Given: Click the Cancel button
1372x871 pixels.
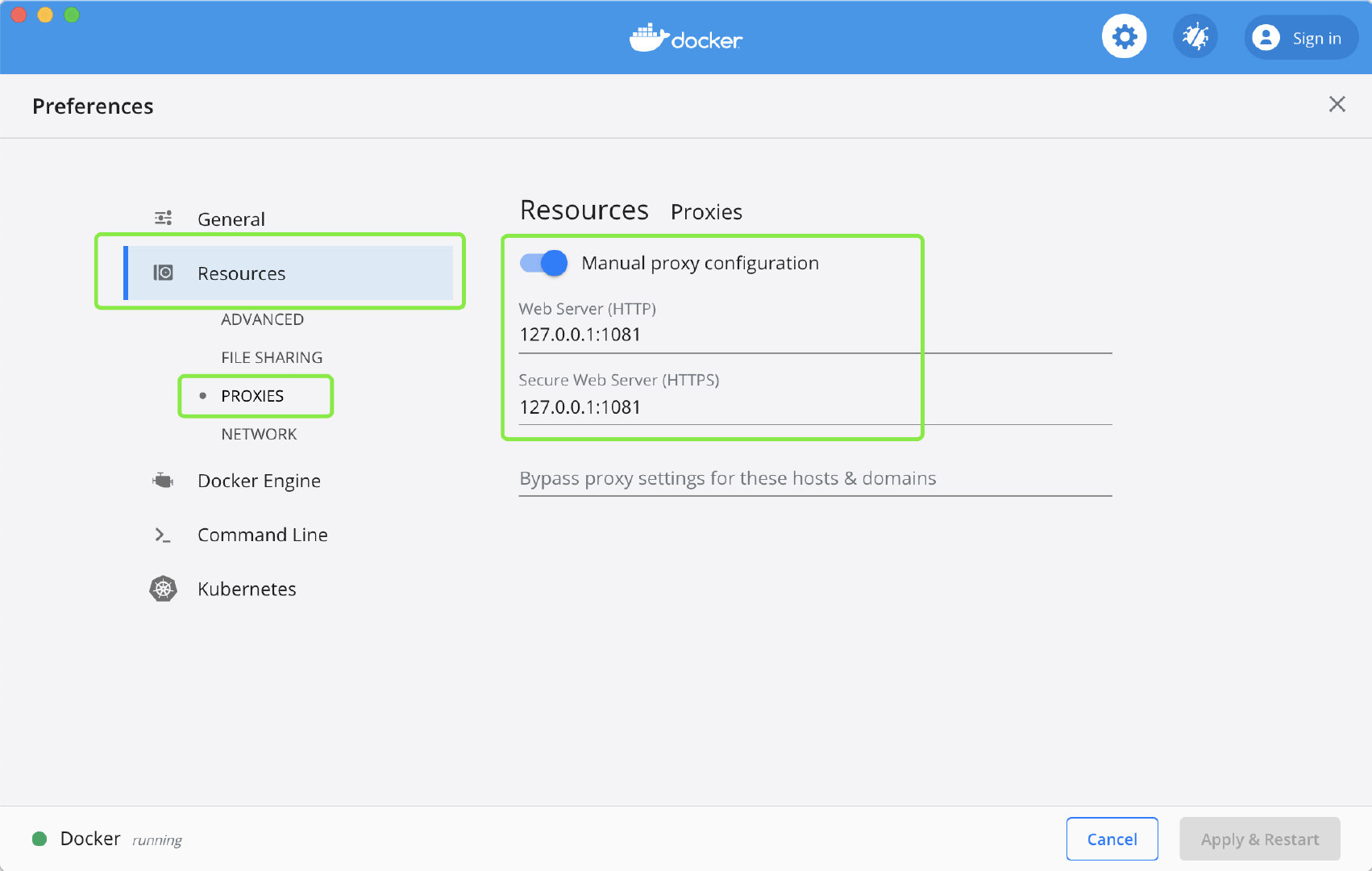Looking at the screenshot, I should (x=1112, y=839).
